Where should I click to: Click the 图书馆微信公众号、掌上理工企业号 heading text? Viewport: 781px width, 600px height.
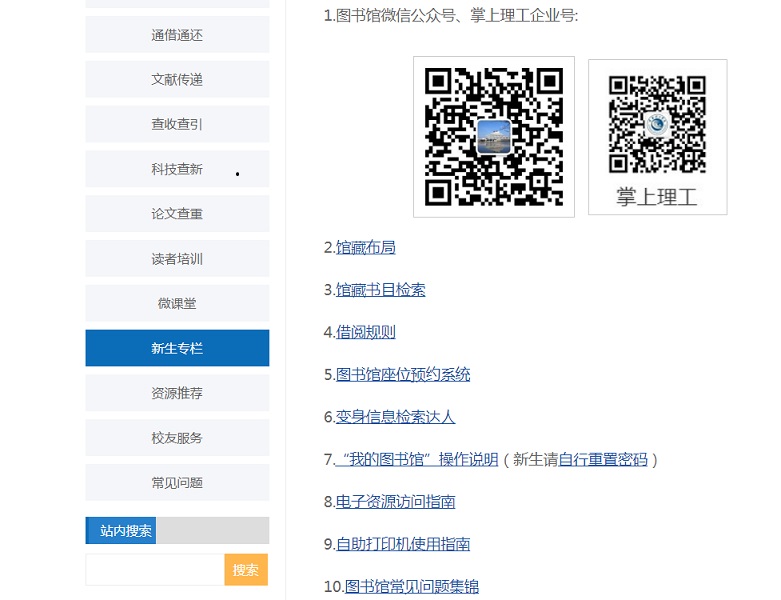(451, 15)
